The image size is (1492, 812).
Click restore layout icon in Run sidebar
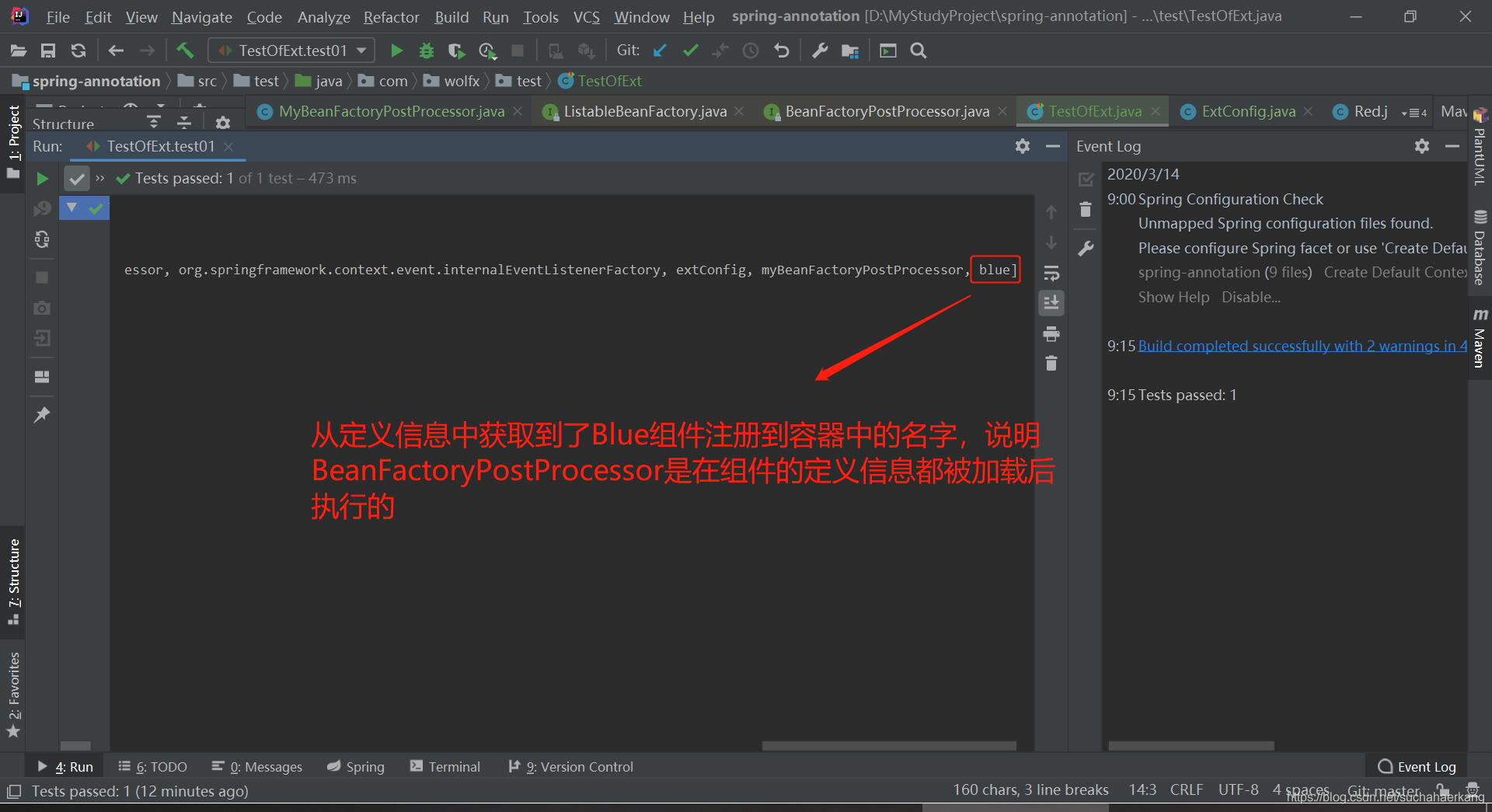point(42,377)
